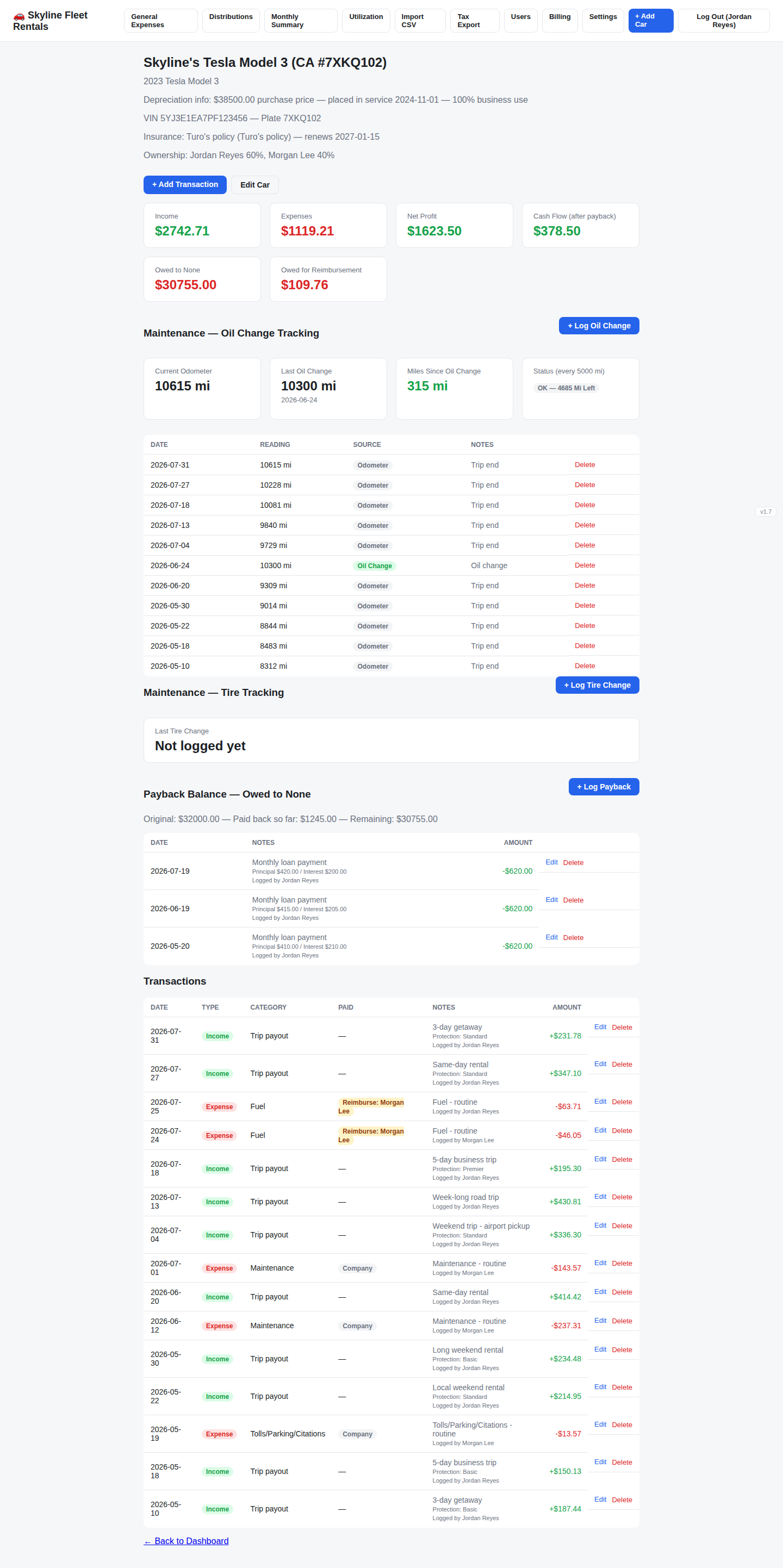Image resolution: width=783 pixels, height=1568 pixels.
Task: Delete the 2026-05-20 loan payment entry
Action: [x=573, y=937]
